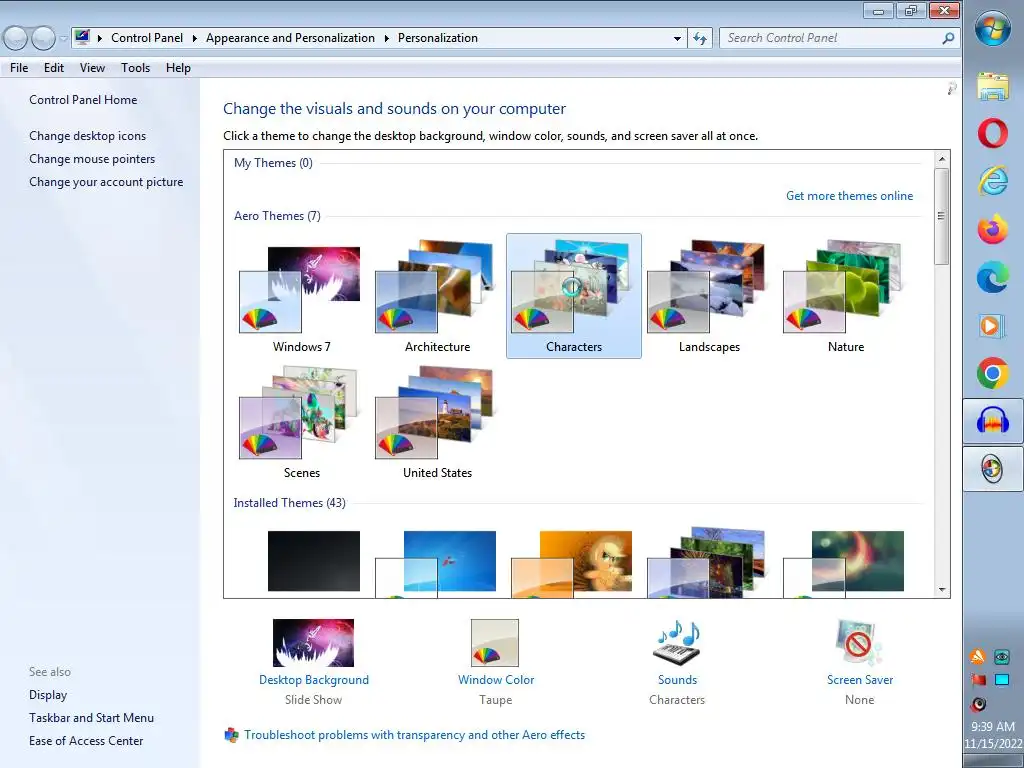
Task: Click the themes list scrollbar up arrow
Action: [x=941, y=159]
